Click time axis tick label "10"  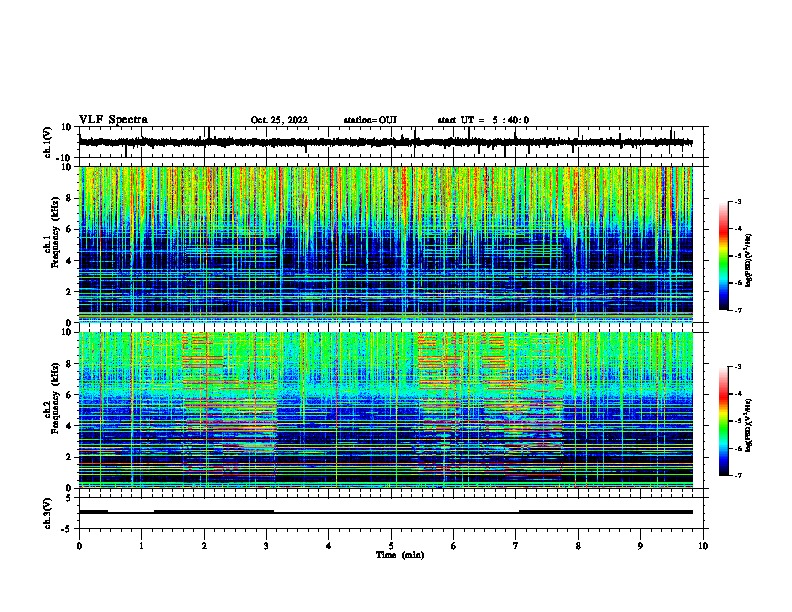pos(703,546)
